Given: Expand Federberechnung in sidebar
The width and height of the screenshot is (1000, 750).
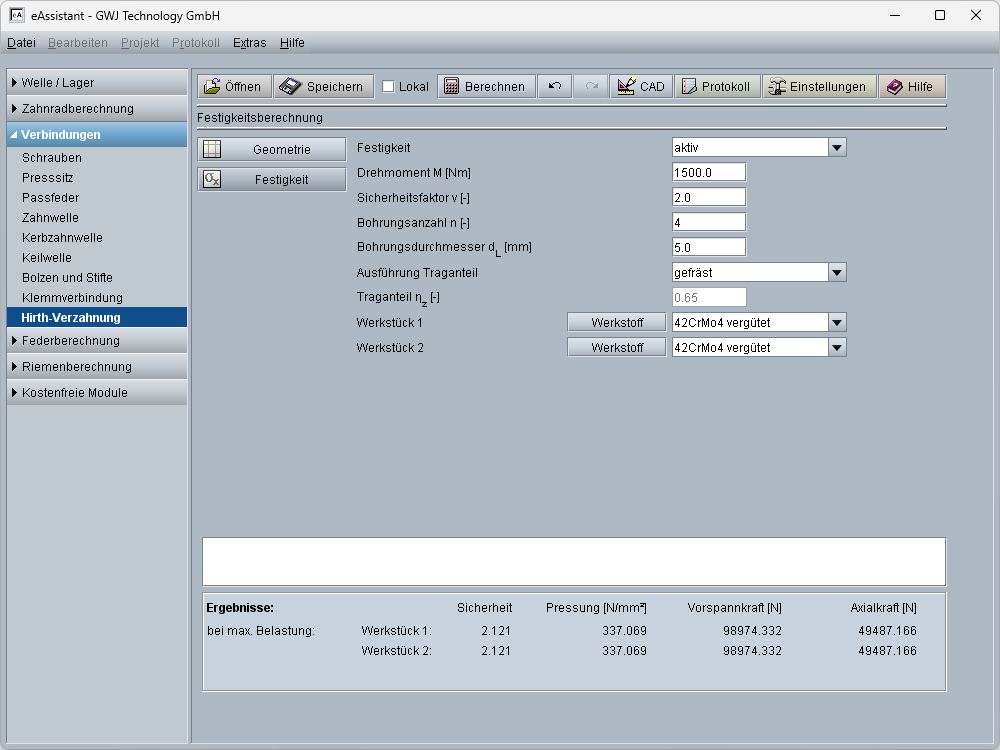Looking at the screenshot, I should 96,341.
